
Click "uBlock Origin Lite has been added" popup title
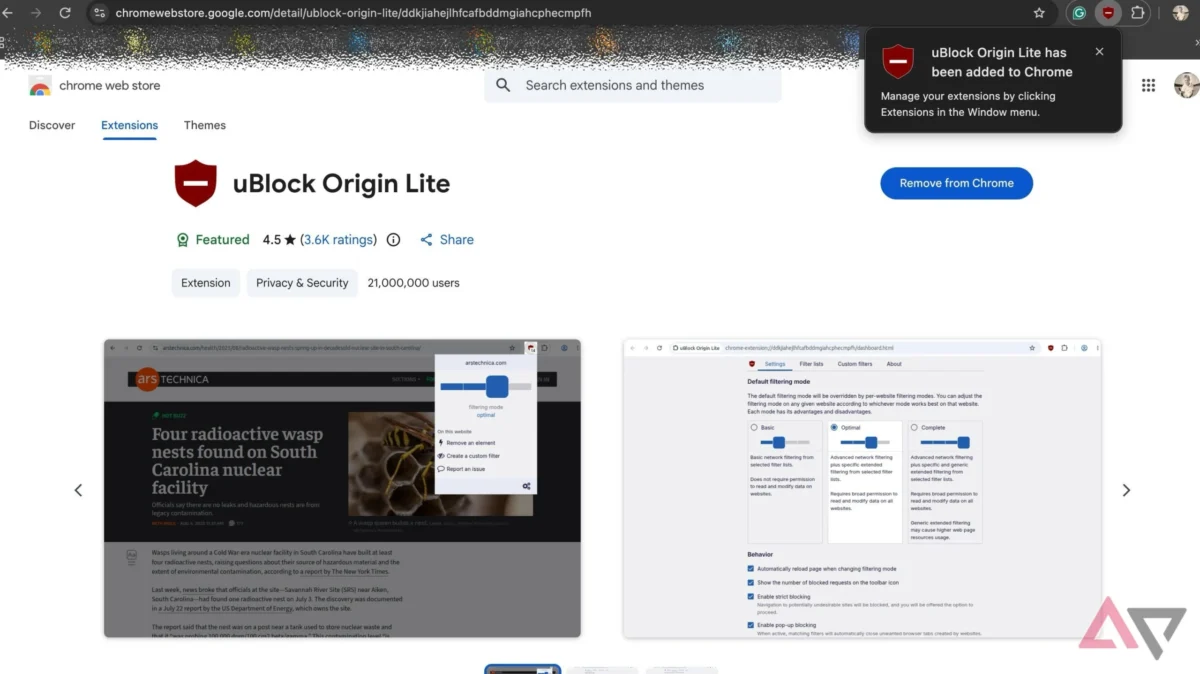click(1001, 62)
